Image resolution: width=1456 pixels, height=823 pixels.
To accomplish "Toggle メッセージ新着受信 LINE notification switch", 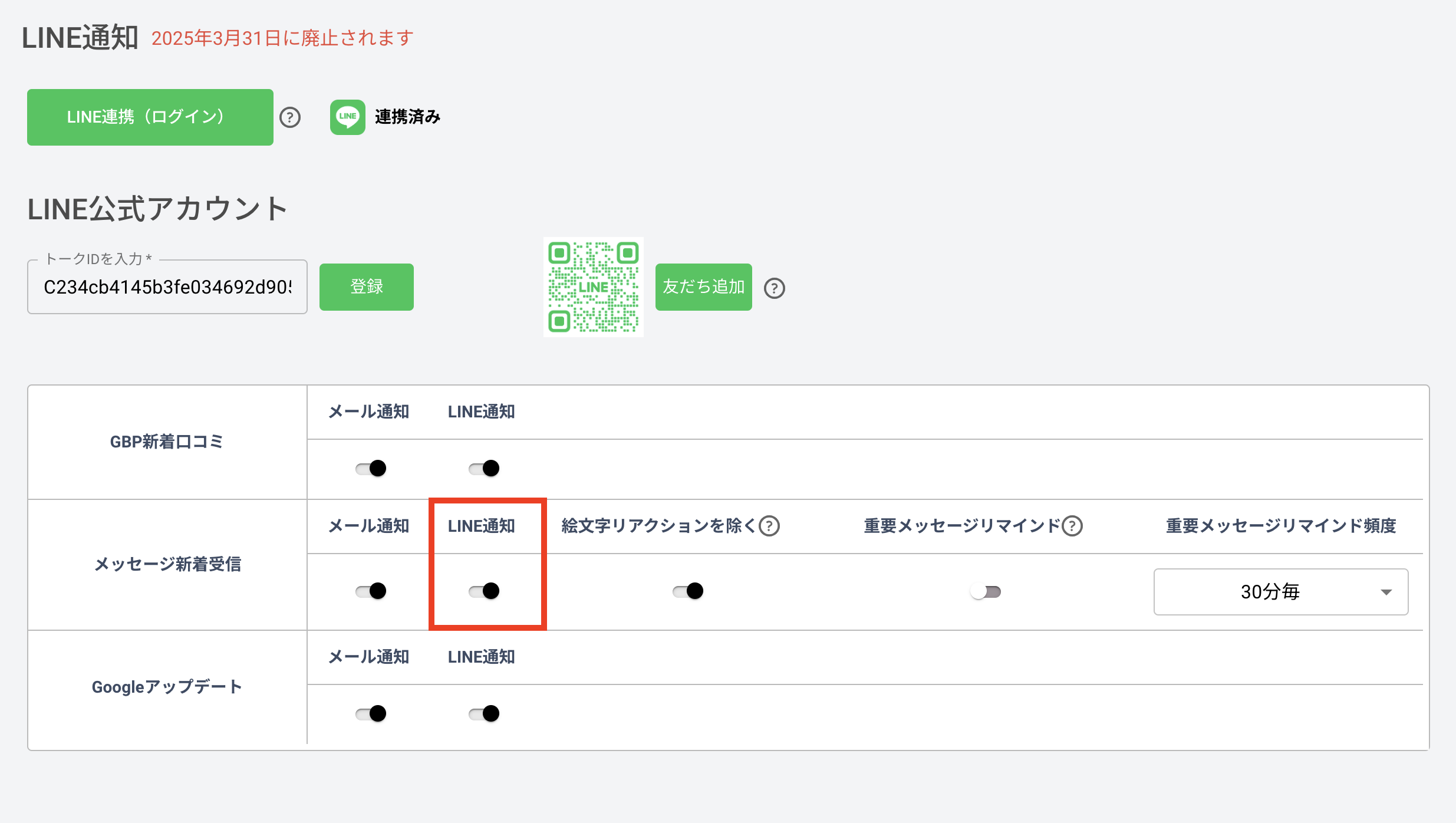I will (484, 591).
